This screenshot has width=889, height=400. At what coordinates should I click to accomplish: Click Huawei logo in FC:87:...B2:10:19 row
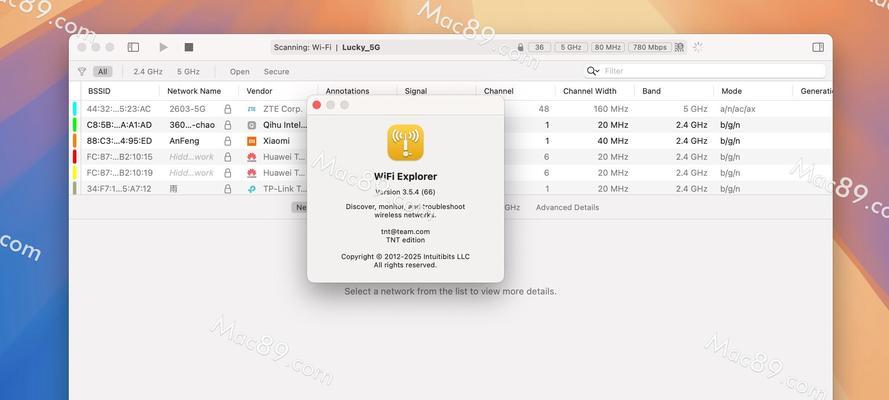pos(252,172)
